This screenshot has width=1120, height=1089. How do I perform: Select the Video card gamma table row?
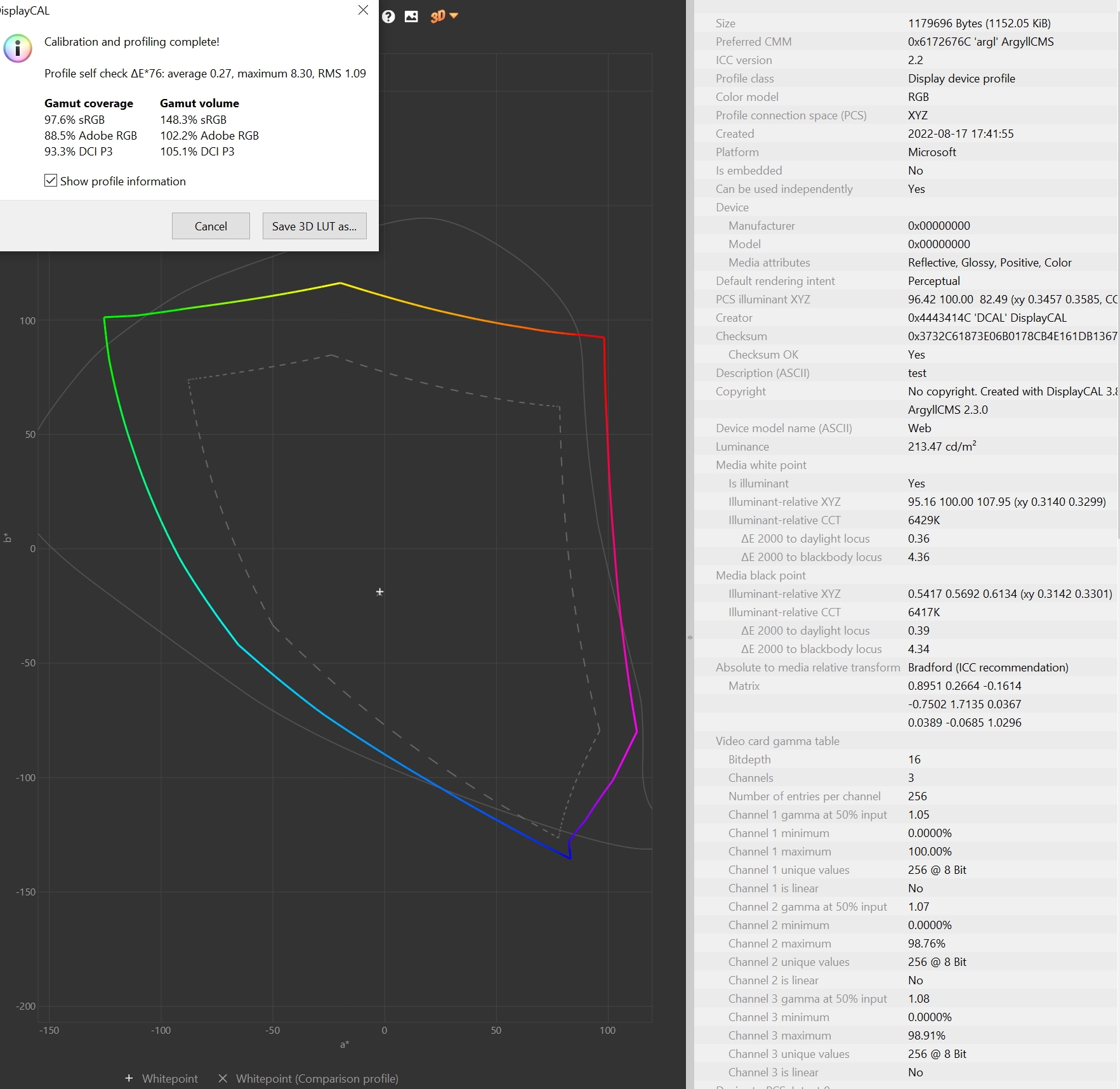pos(777,741)
